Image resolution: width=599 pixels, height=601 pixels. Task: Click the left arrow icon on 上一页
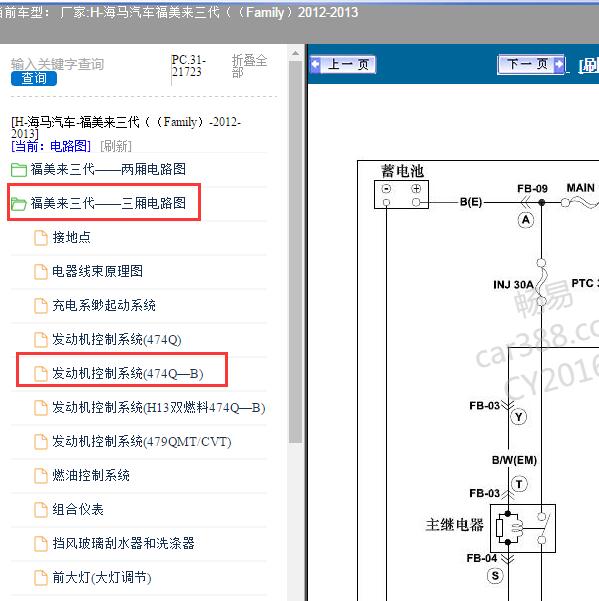(315, 64)
